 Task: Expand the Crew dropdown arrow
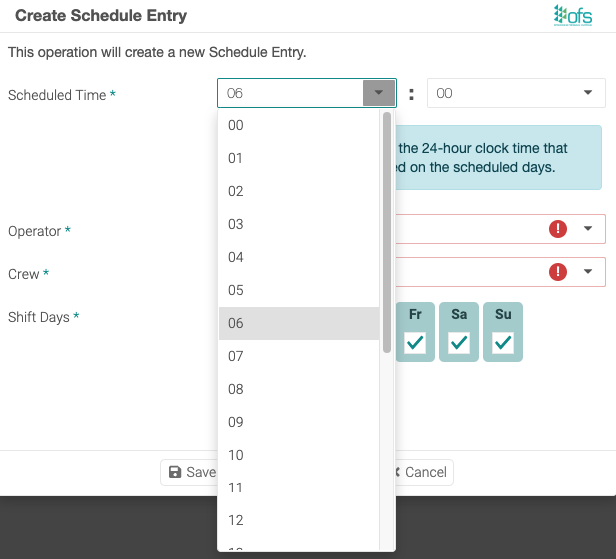pos(588,271)
